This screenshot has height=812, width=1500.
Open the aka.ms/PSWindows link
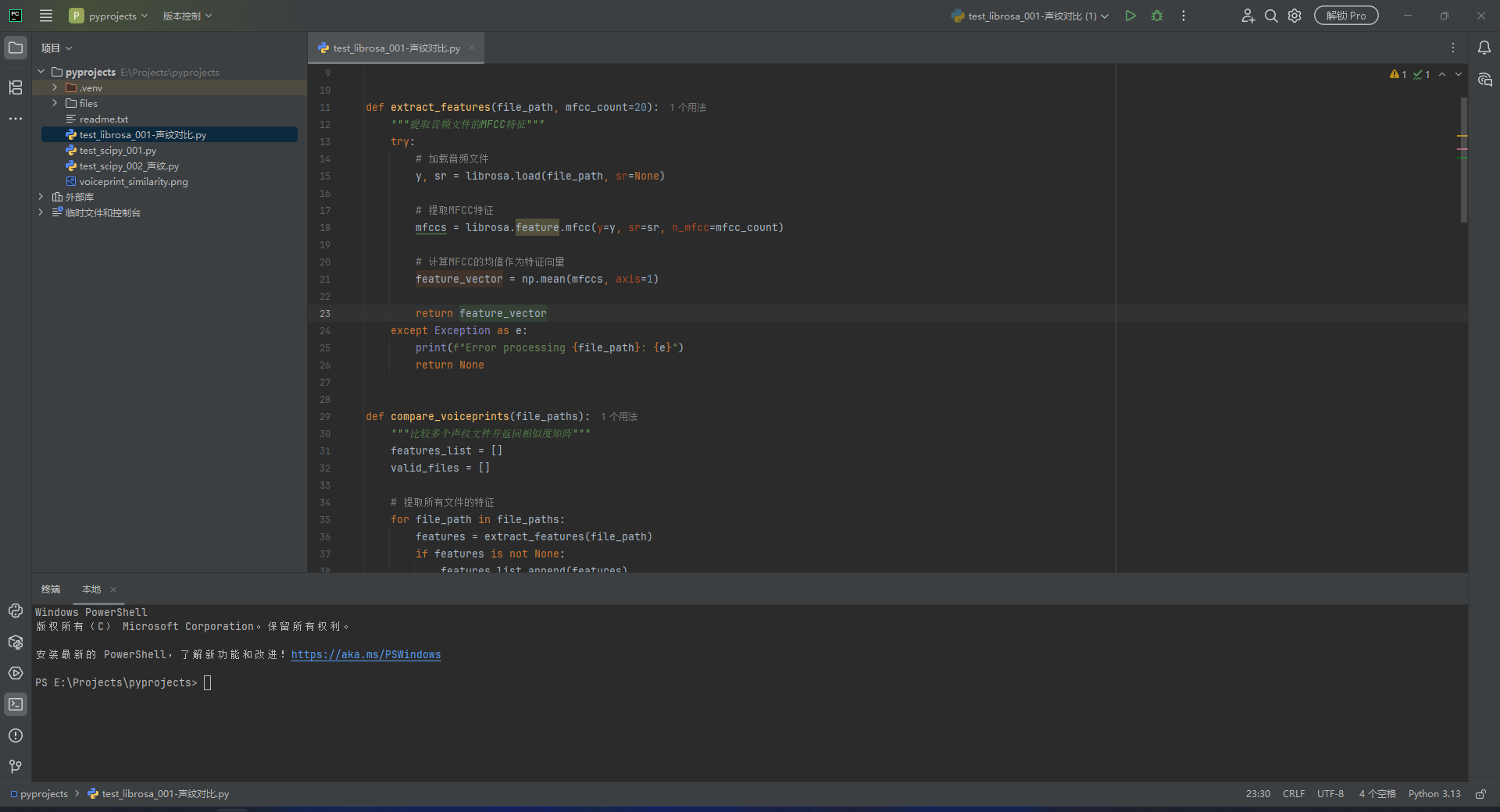[x=366, y=654]
